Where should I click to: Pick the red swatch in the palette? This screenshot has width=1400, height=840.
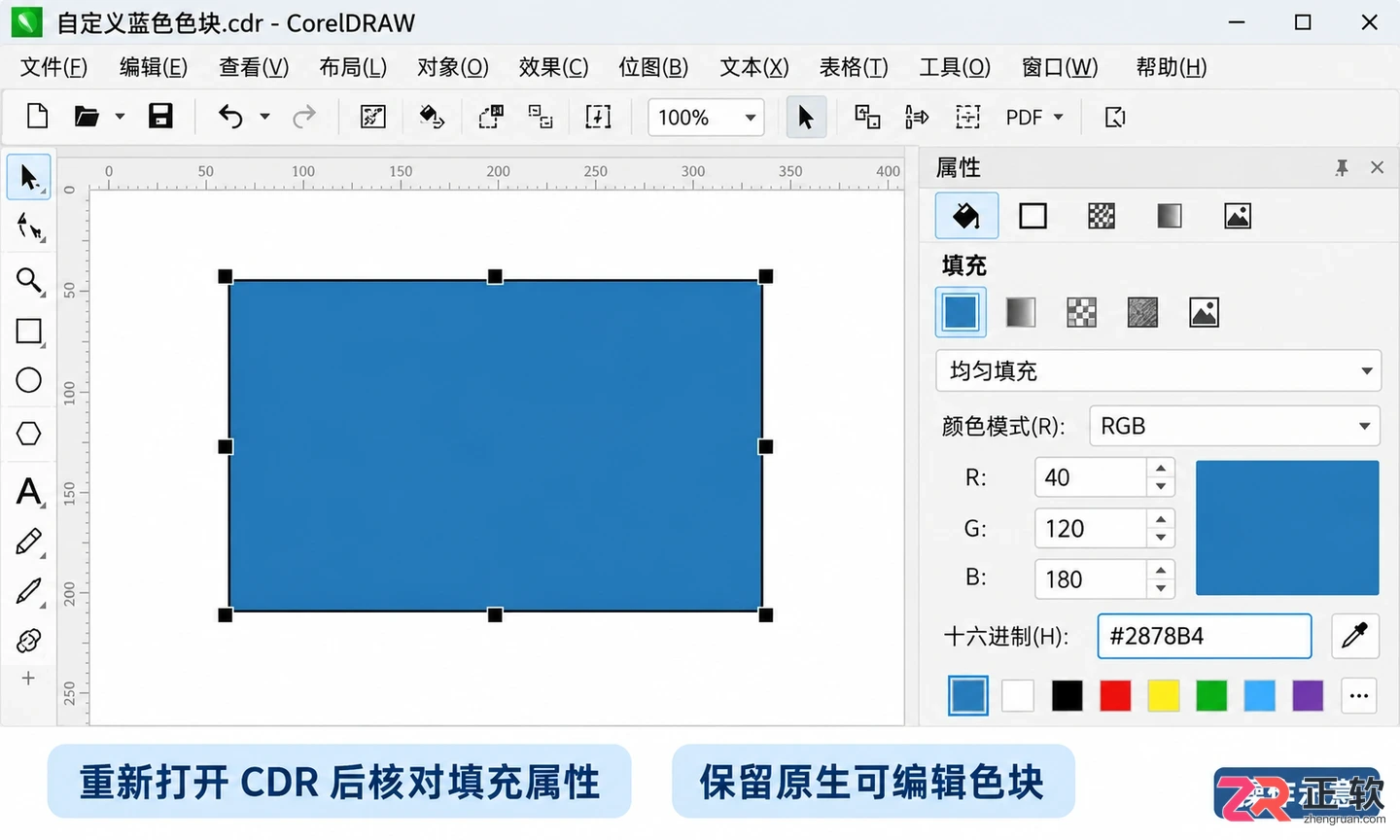pos(1115,695)
